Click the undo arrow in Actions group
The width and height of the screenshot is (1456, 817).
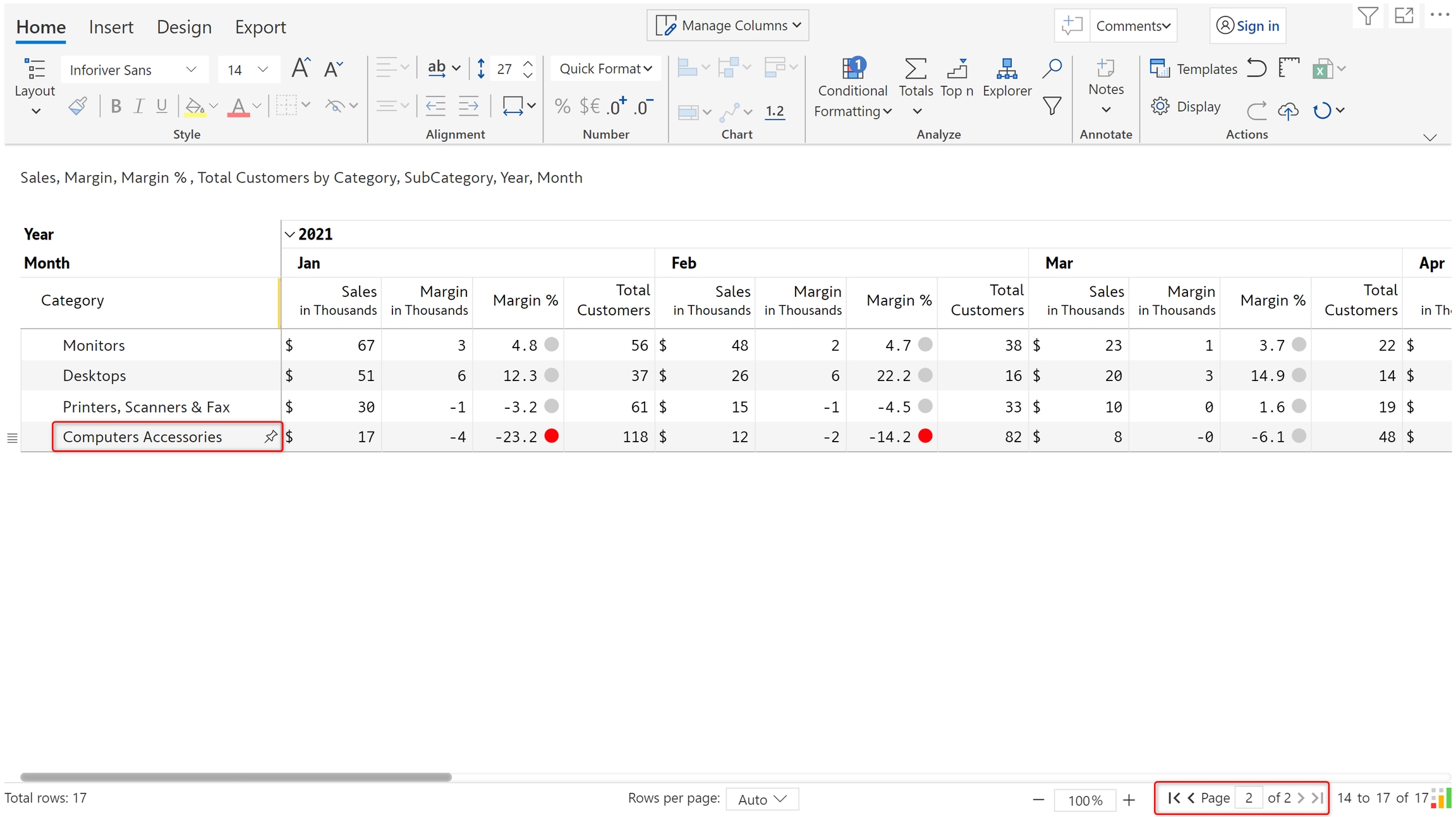pyautogui.click(x=1256, y=68)
